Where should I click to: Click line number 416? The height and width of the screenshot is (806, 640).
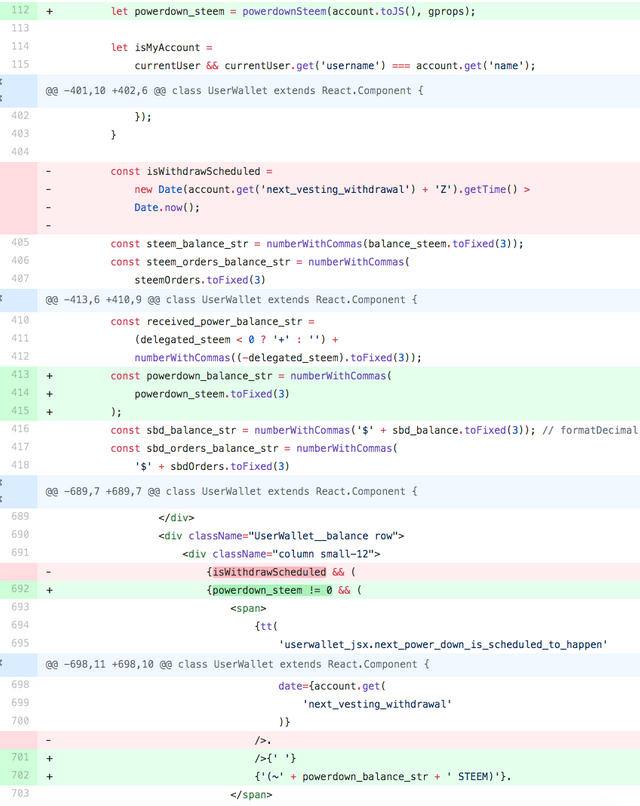point(19,430)
